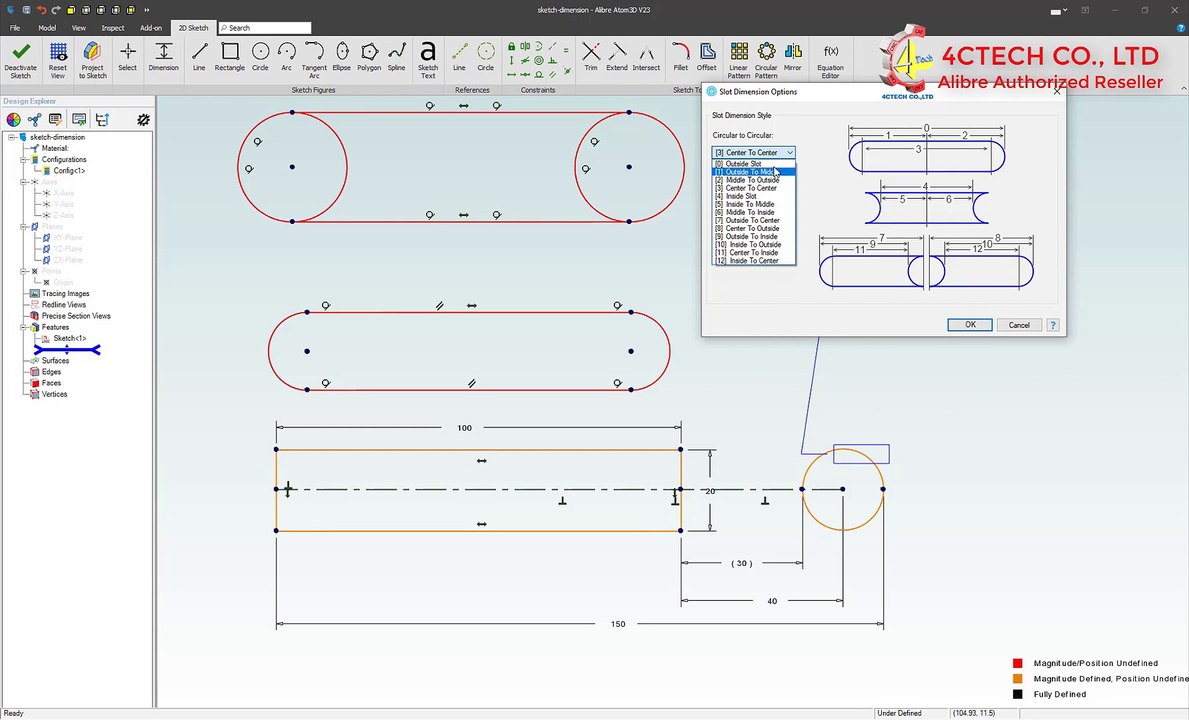Screen dimensions: 1189x720
Task: Open the Add-on tab
Action: 151,28
